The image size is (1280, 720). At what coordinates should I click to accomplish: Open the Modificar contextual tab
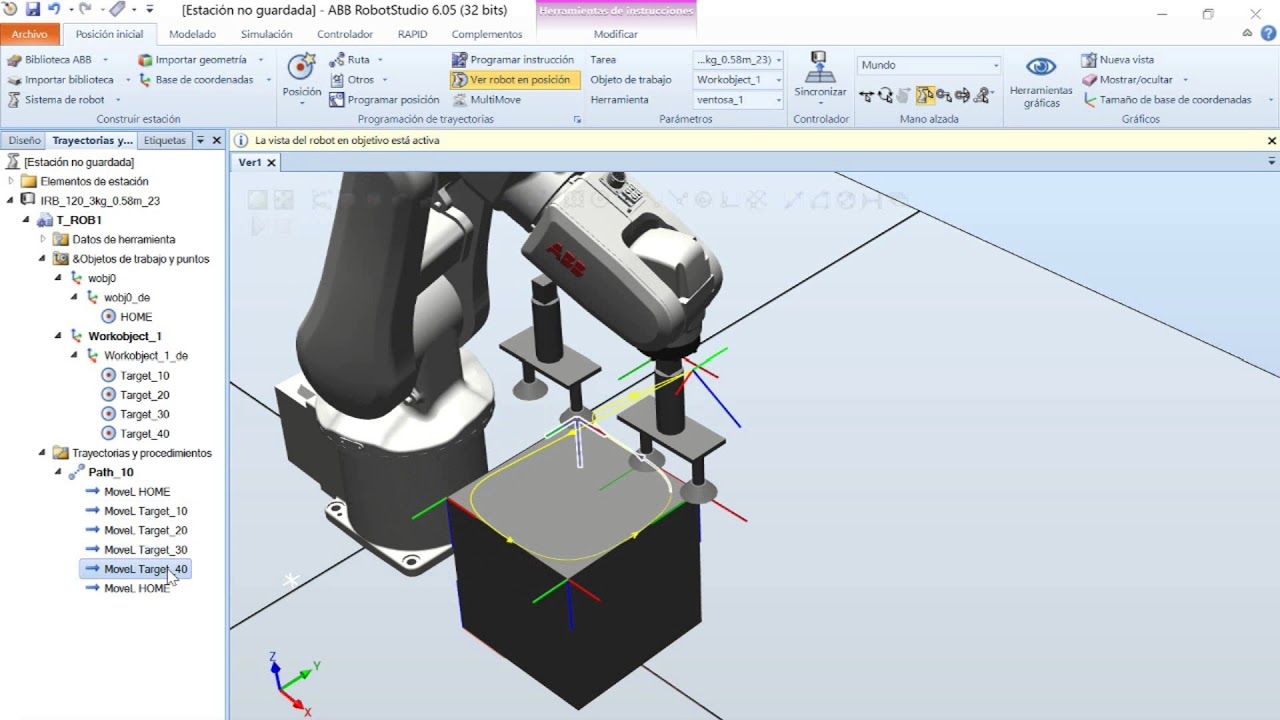(616, 34)
